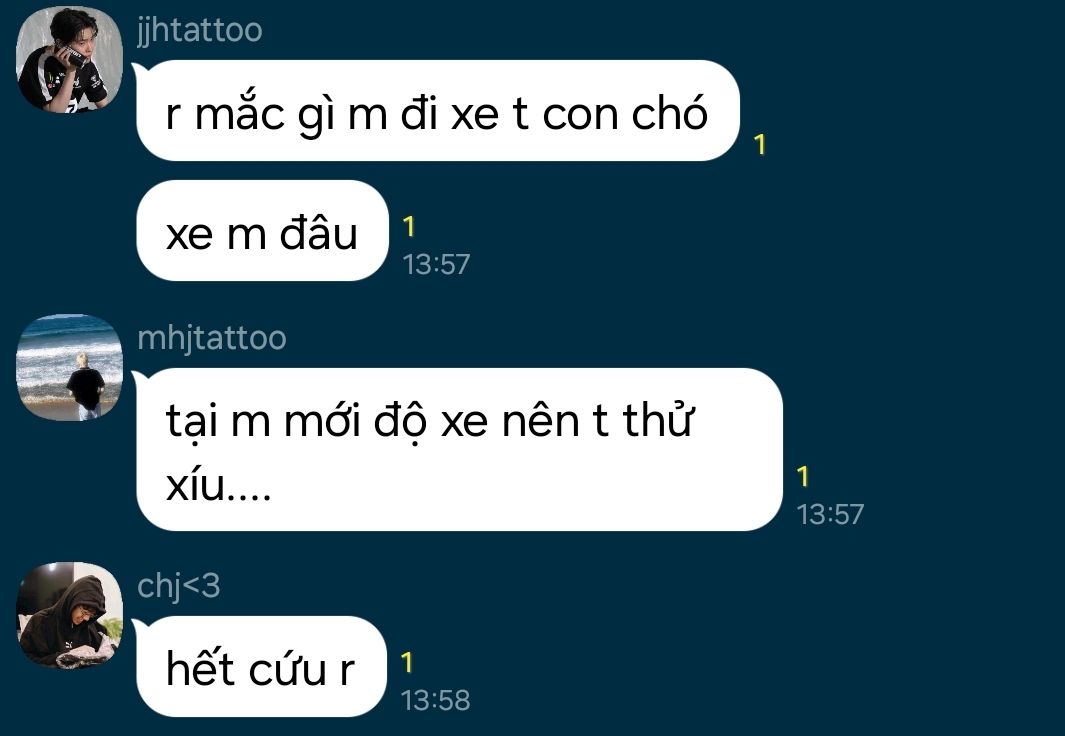Select the 'tại m mới độ xe' message bubble
1065x736 pixels.
click(459, 449)
